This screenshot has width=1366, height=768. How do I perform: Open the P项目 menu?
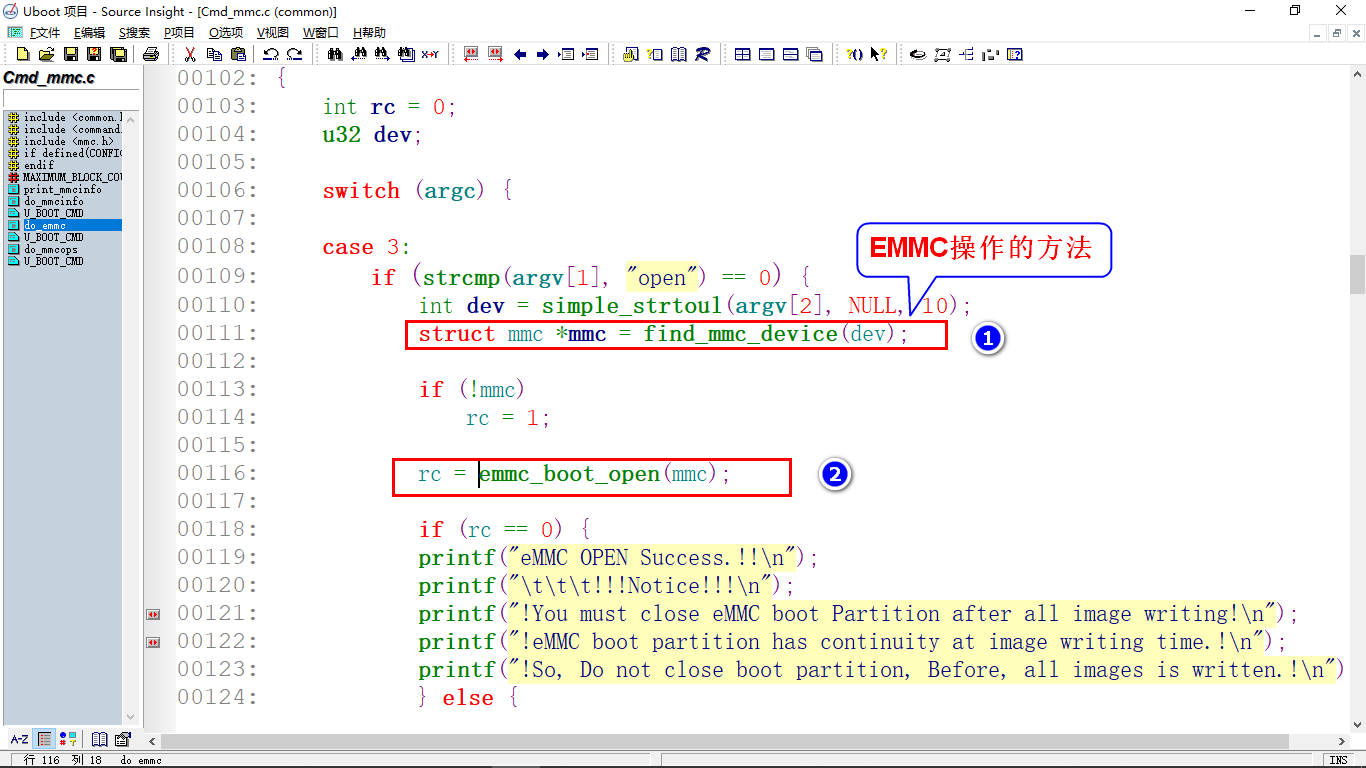(x=179, y=33)
